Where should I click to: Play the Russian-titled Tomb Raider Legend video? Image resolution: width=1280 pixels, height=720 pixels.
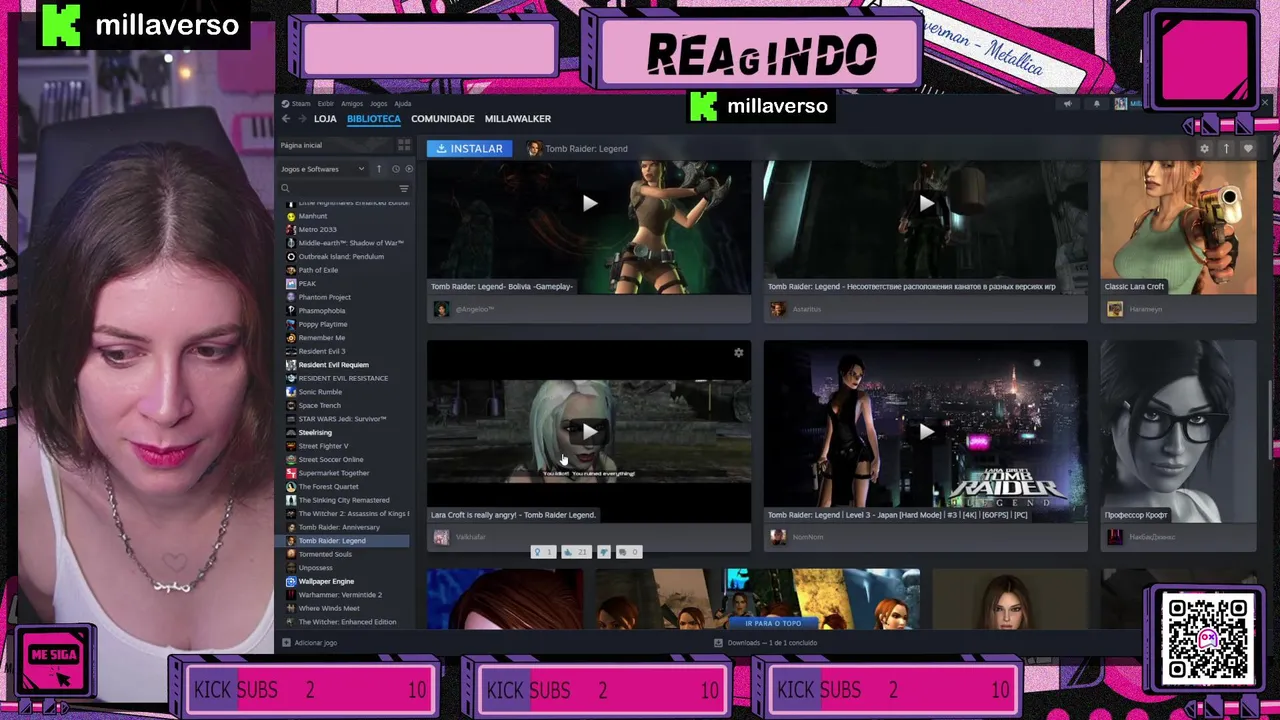(926, 204)
